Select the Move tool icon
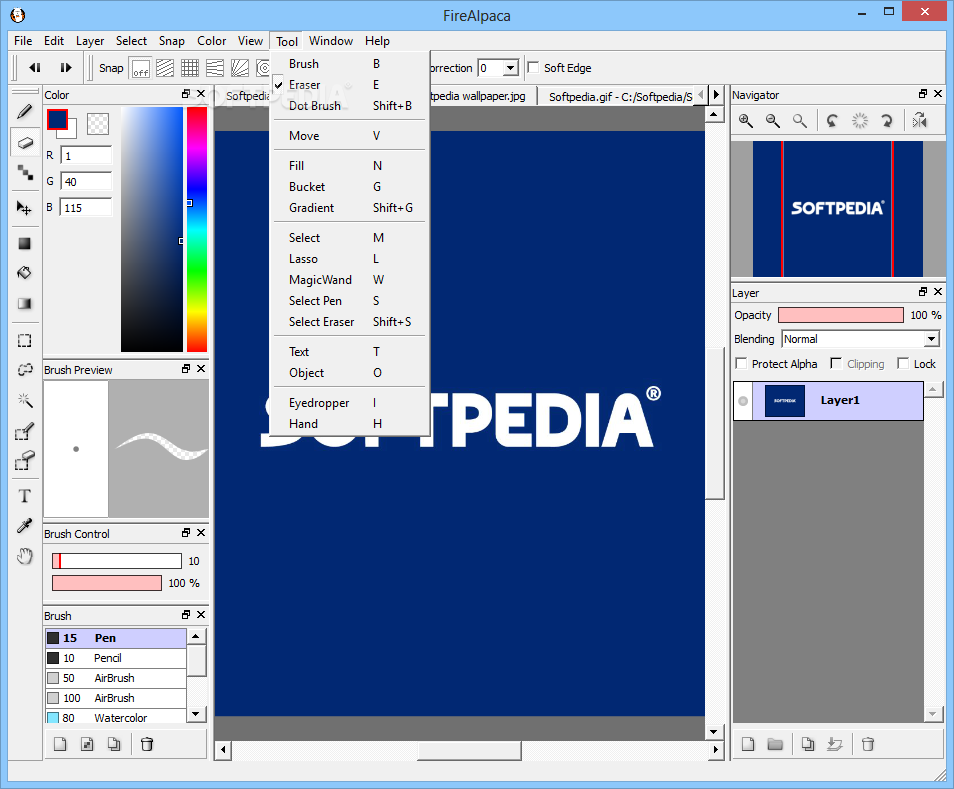 [x=24, y=208]
